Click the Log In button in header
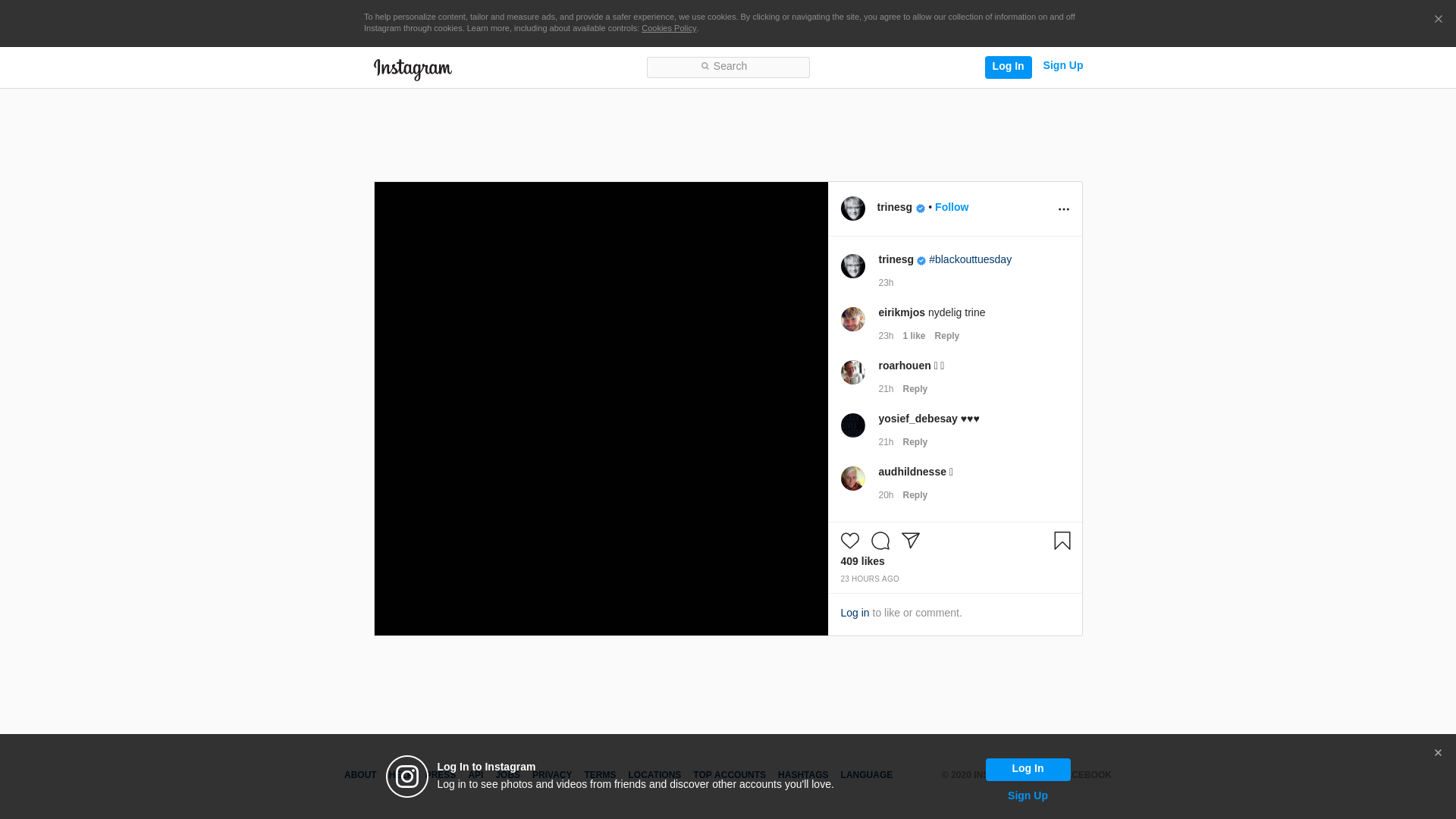Image resolution: width=1456 pixels, height=819 pixels. click(1008, 67)
